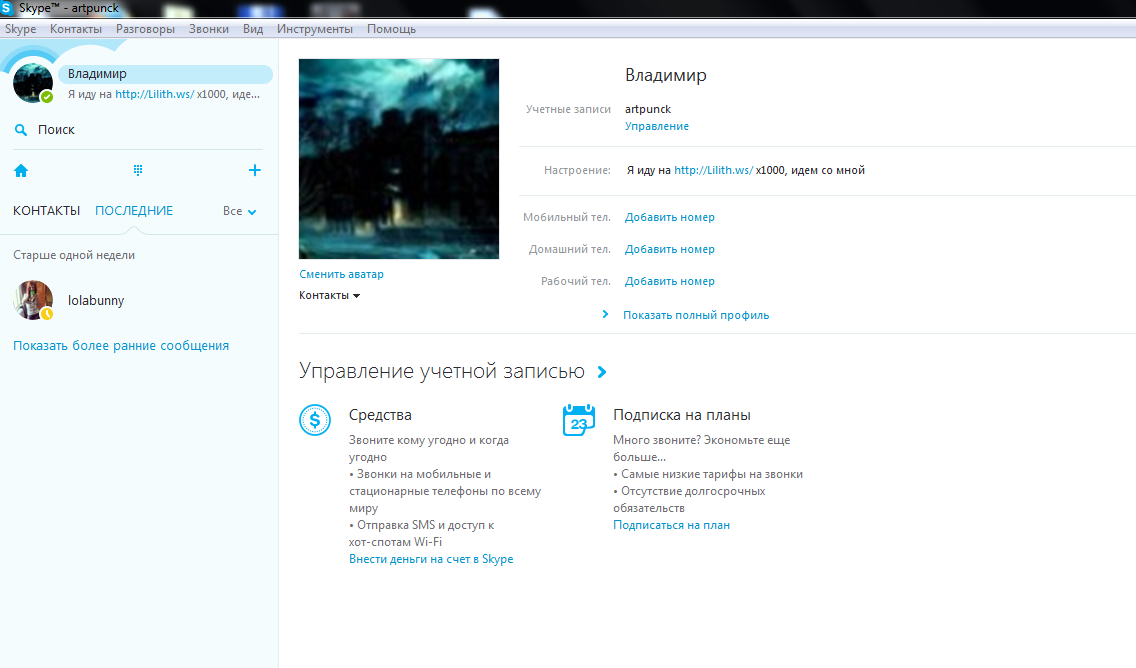The height and width of the screenshot is (668, 1136).
Task: Select the lolabunny conversation name
Action: click(96, 301)
